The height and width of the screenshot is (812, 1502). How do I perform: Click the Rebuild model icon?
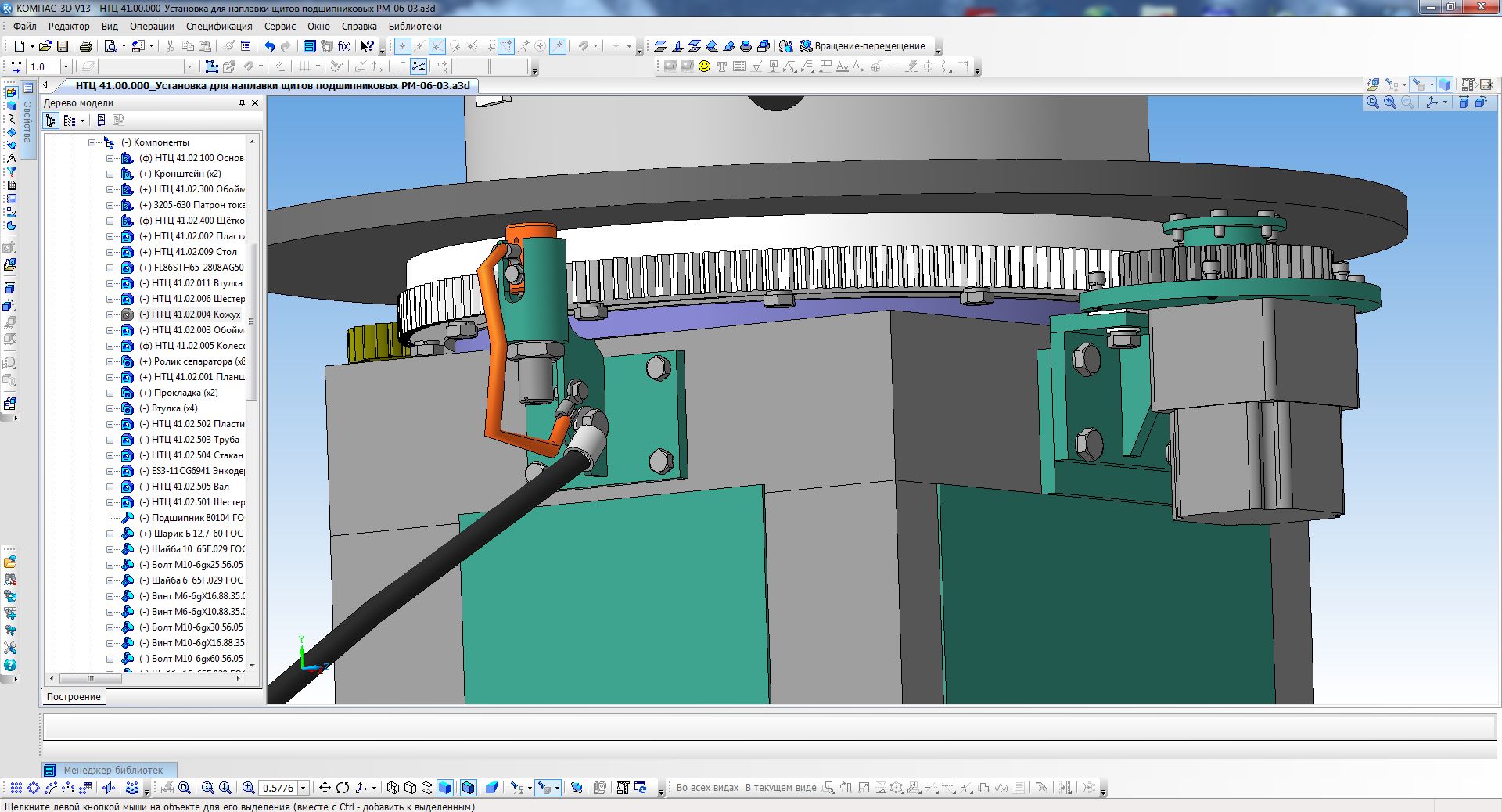click(641, 788)
